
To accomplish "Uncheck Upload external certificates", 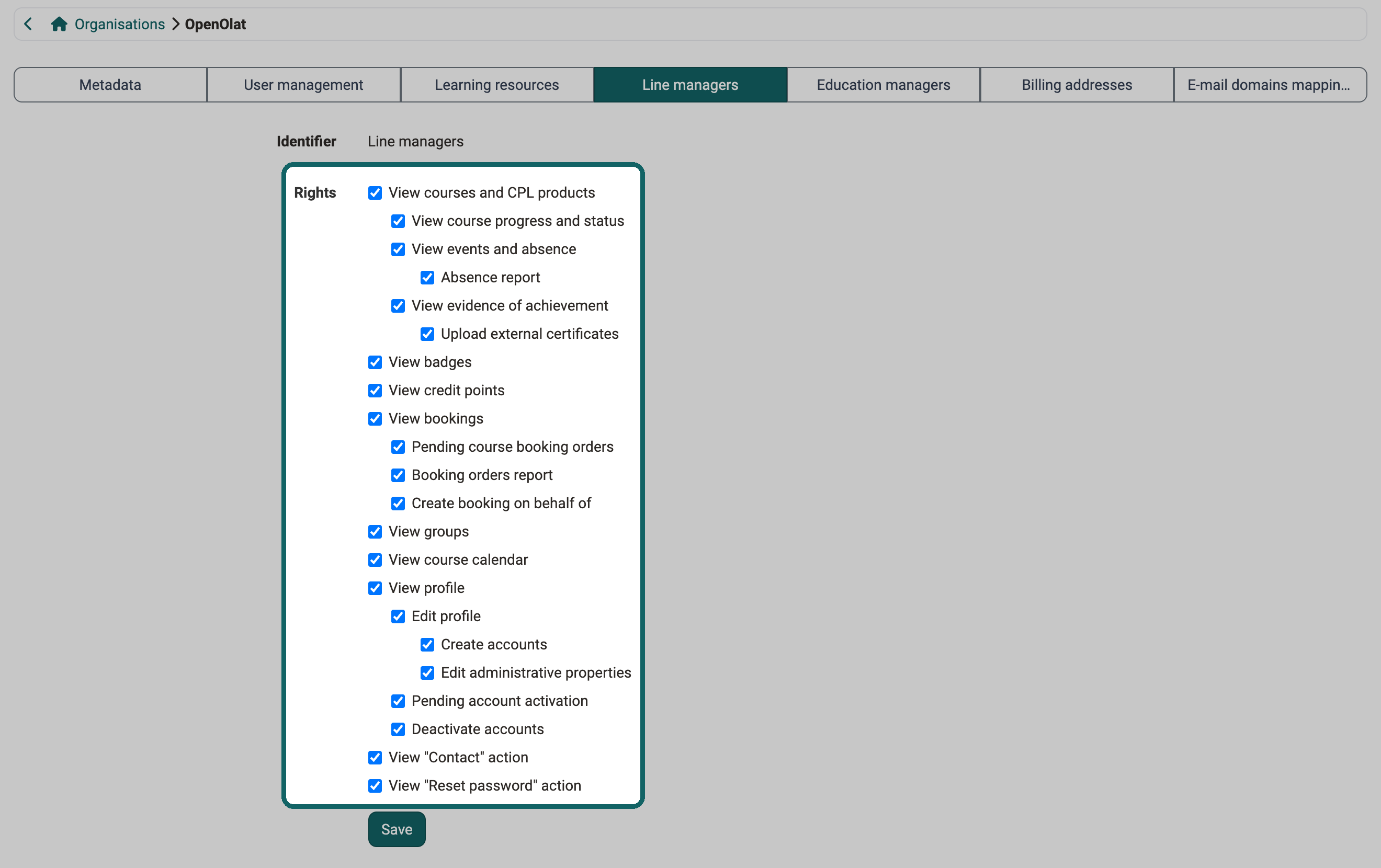I will [x=427, y=334].
